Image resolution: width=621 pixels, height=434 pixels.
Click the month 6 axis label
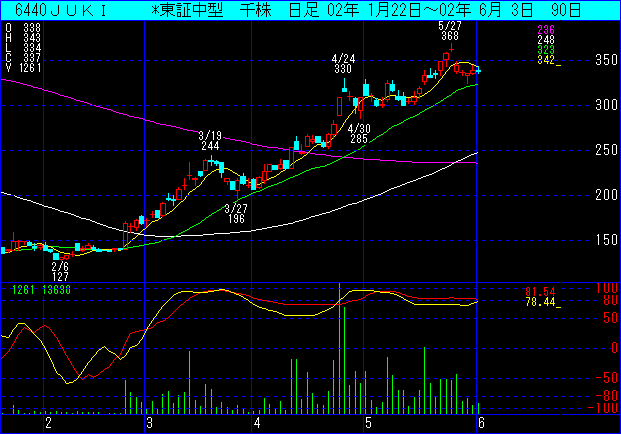click(x=481, y=423)
